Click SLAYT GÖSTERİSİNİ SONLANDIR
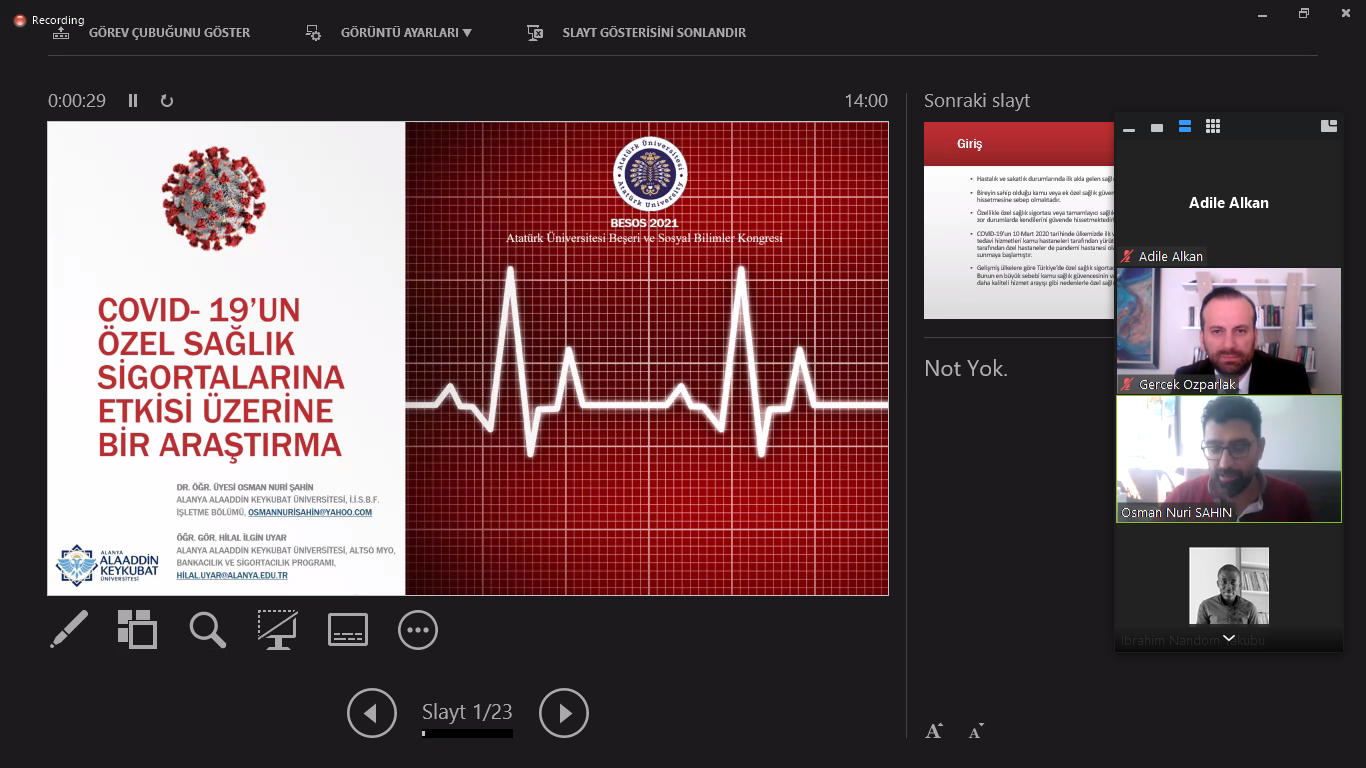 [x=654, y=33]
